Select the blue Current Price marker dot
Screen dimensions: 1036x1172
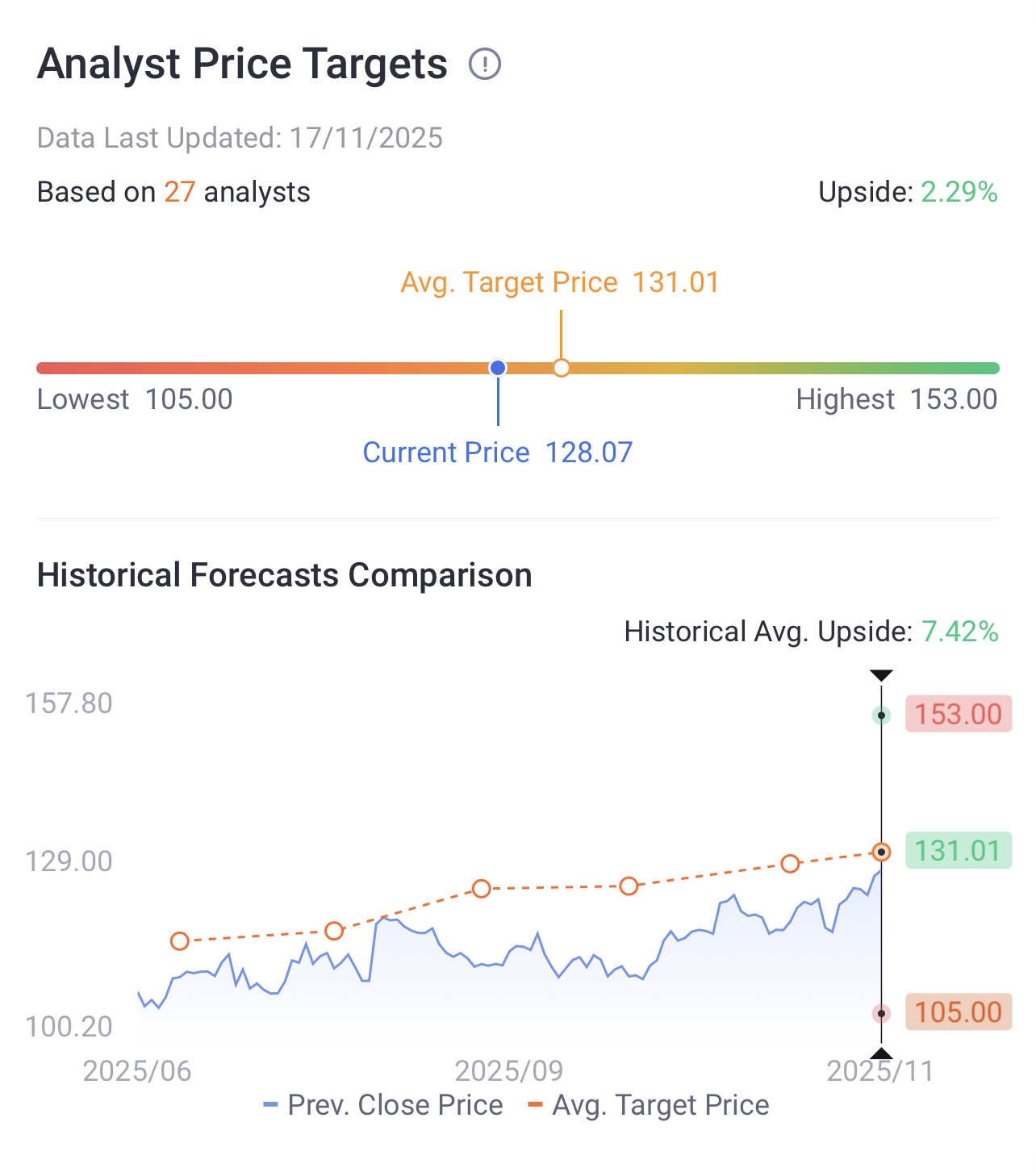coord(498,368)
